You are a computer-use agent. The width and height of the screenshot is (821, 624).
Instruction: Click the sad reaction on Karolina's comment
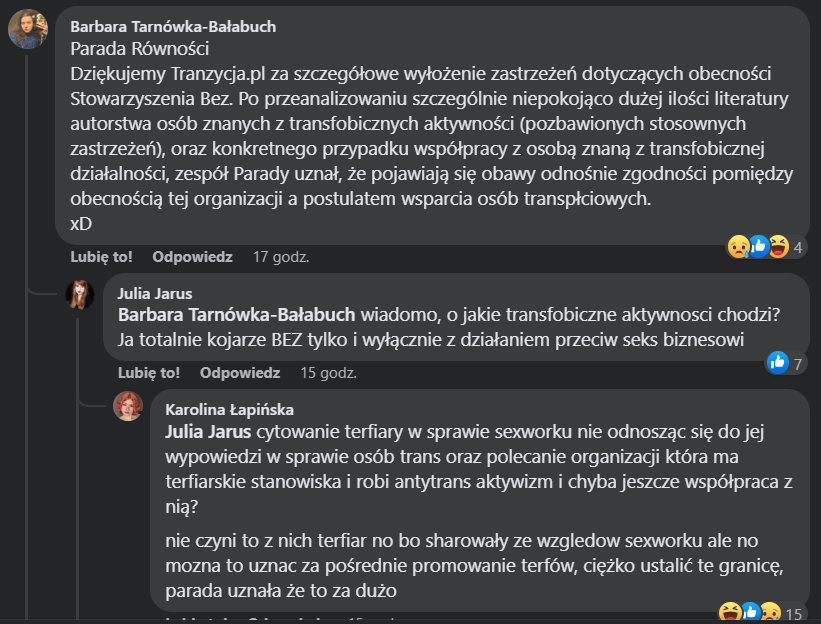[x=770, y=612]
